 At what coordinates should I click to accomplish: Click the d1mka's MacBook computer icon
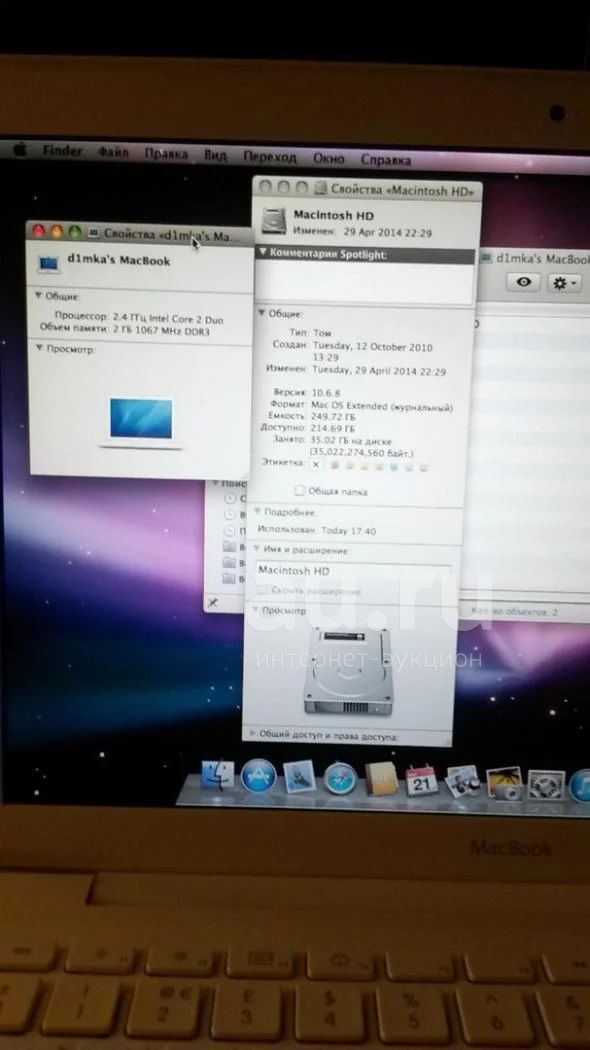point(48,263)
